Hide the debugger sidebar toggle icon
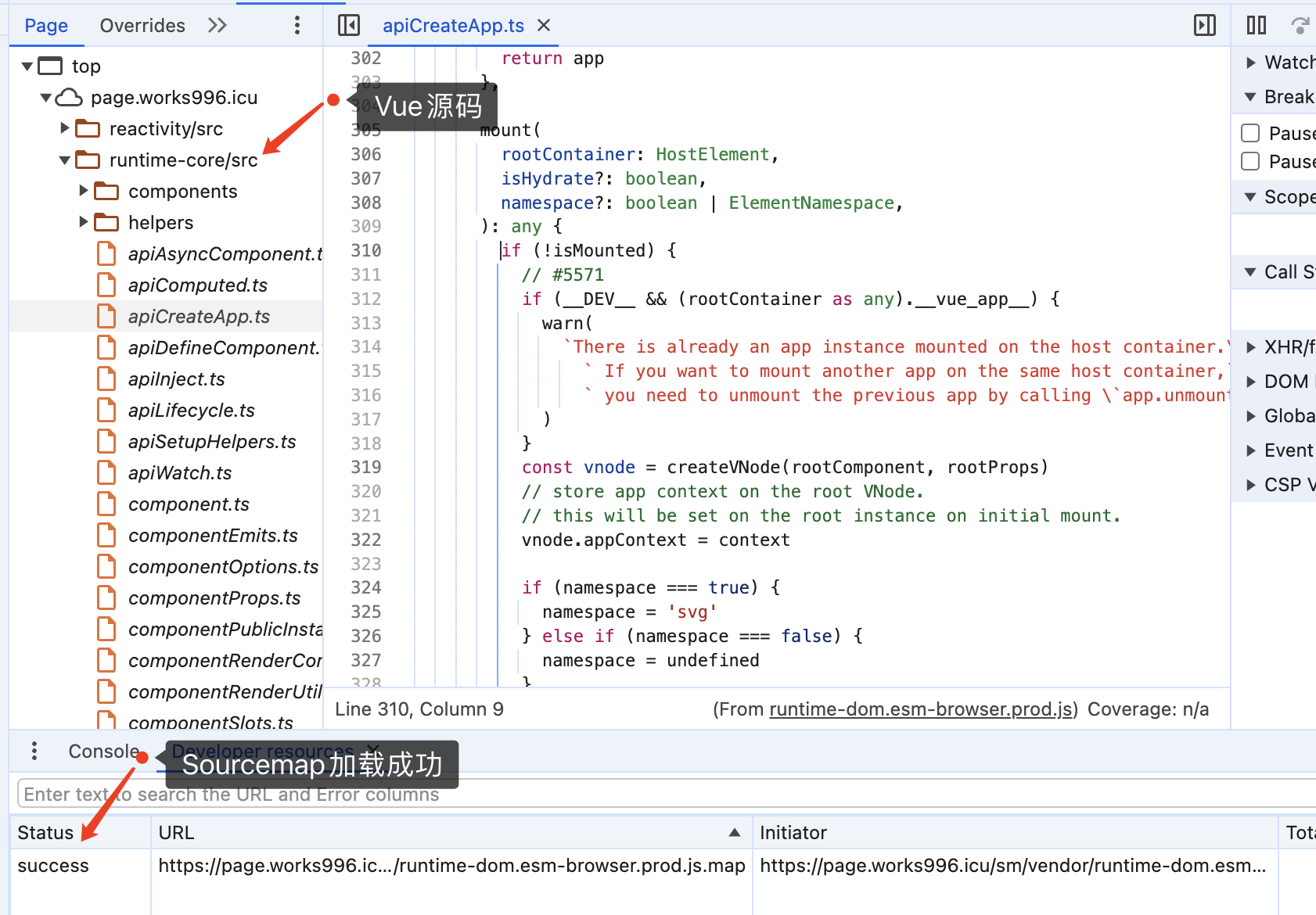This screenshot has width=1316, height=915. (1205, 25)
